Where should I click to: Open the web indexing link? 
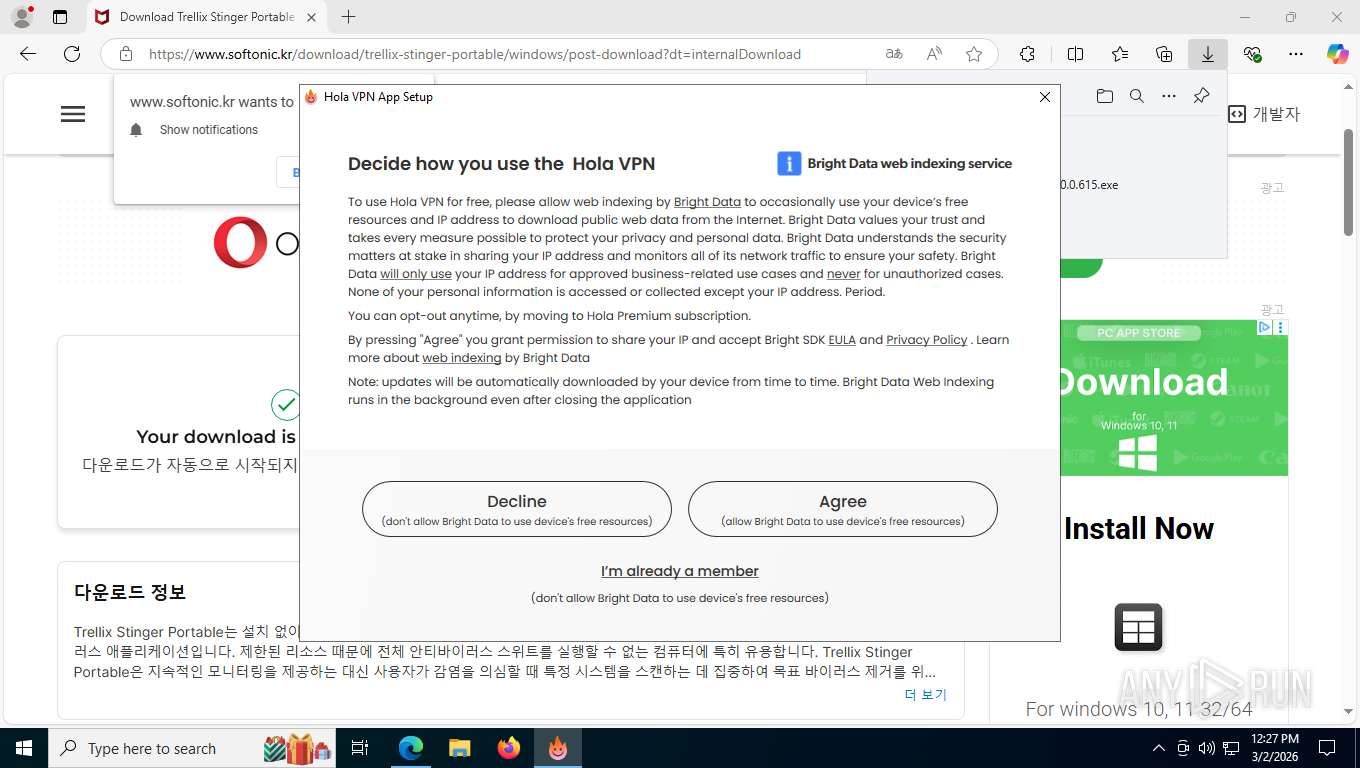[x=461, y=358]
